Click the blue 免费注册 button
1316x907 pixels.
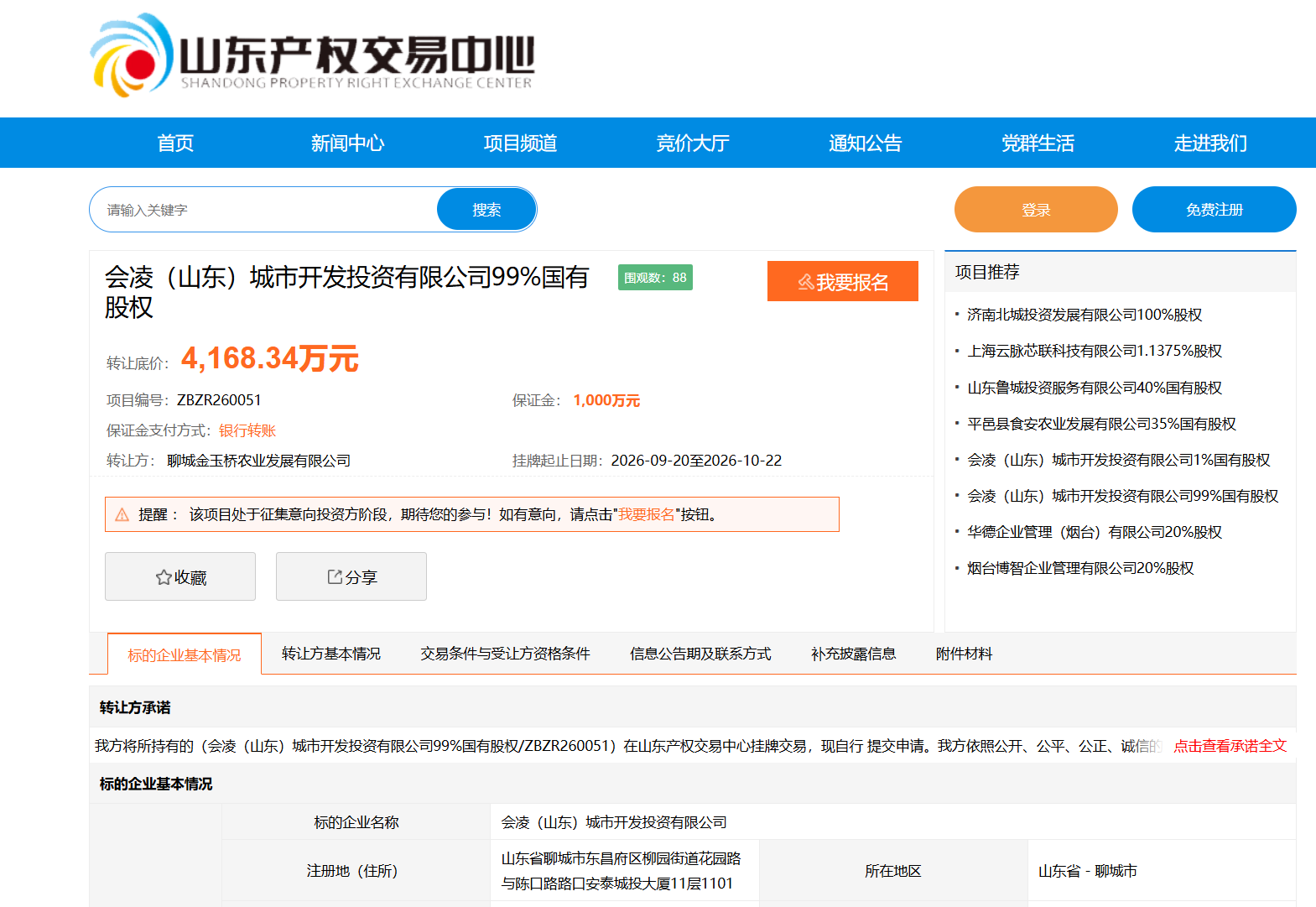click(x=1214, y=209)
